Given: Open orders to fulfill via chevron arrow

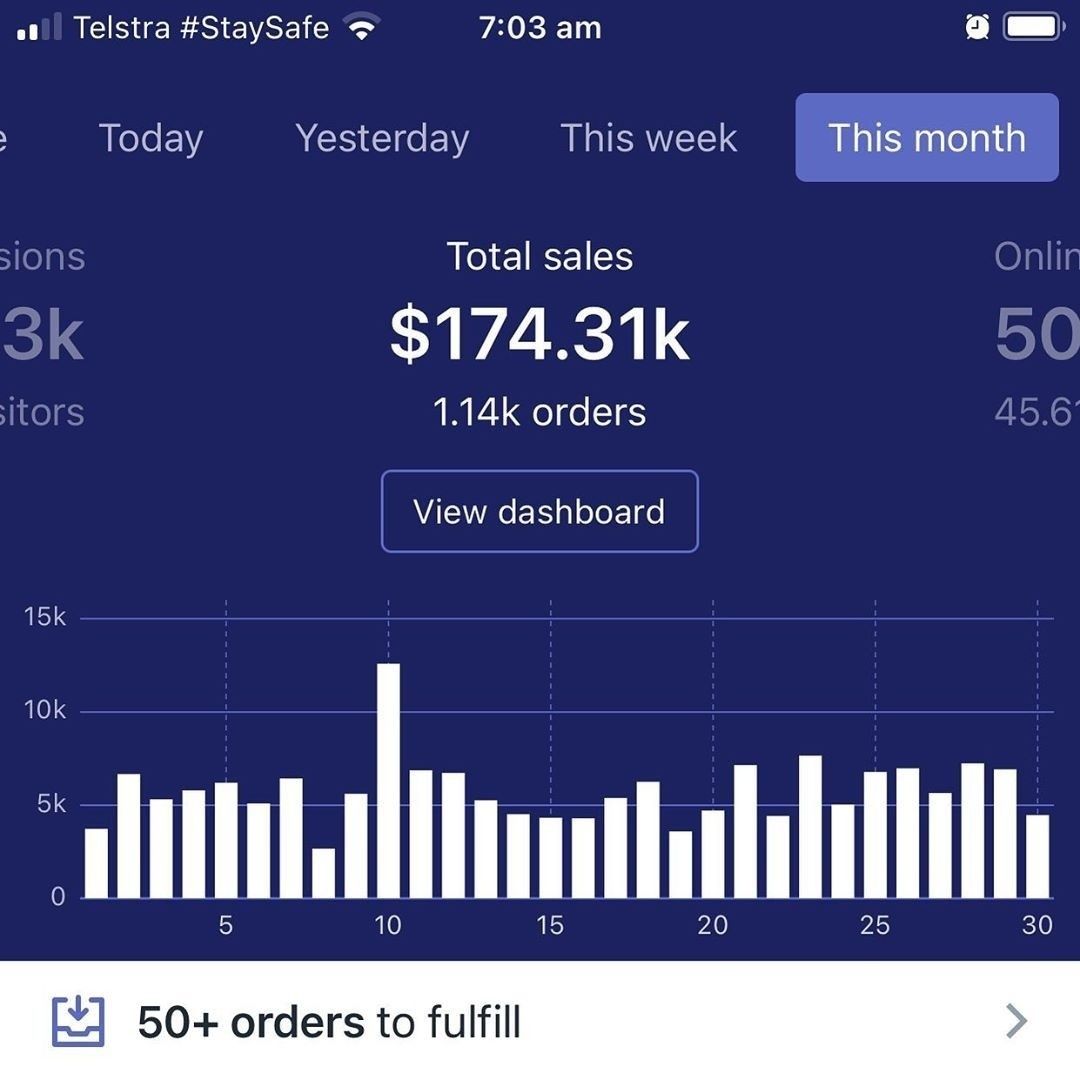Looking at the screenshot, I should tap(1016, 1021).
